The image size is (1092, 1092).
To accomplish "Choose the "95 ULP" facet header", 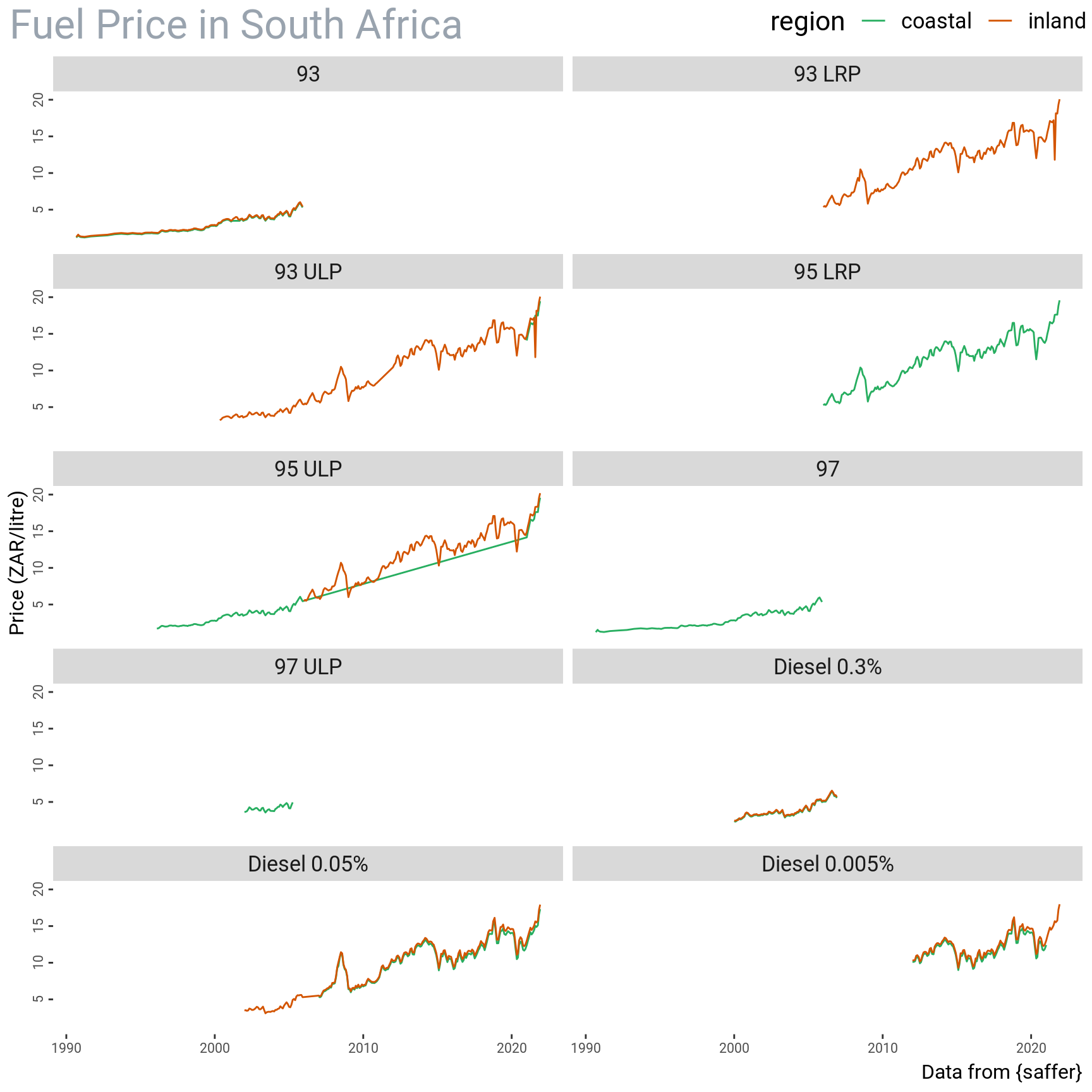I will (x=308, y=469).
